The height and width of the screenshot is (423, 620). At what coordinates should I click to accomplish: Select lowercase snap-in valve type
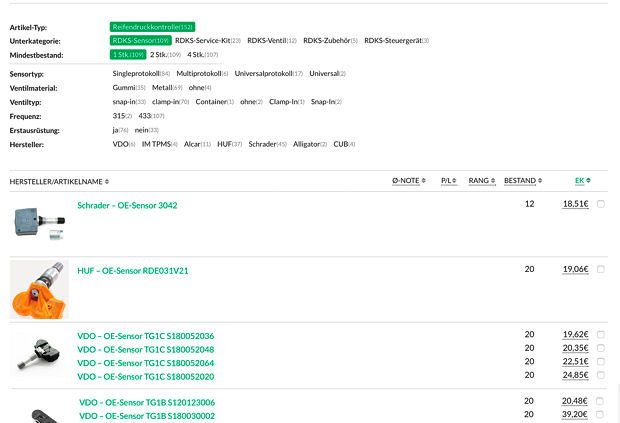[x=129, y=102]
